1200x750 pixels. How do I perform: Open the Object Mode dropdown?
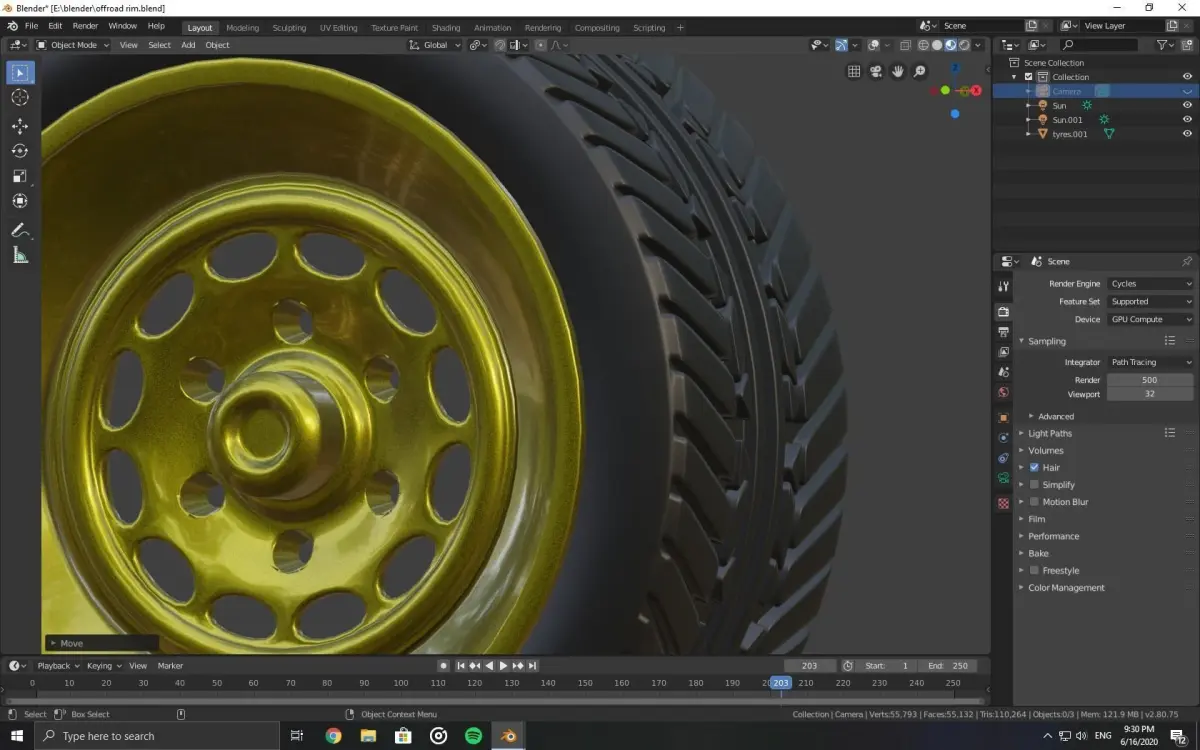coord(73,44)
